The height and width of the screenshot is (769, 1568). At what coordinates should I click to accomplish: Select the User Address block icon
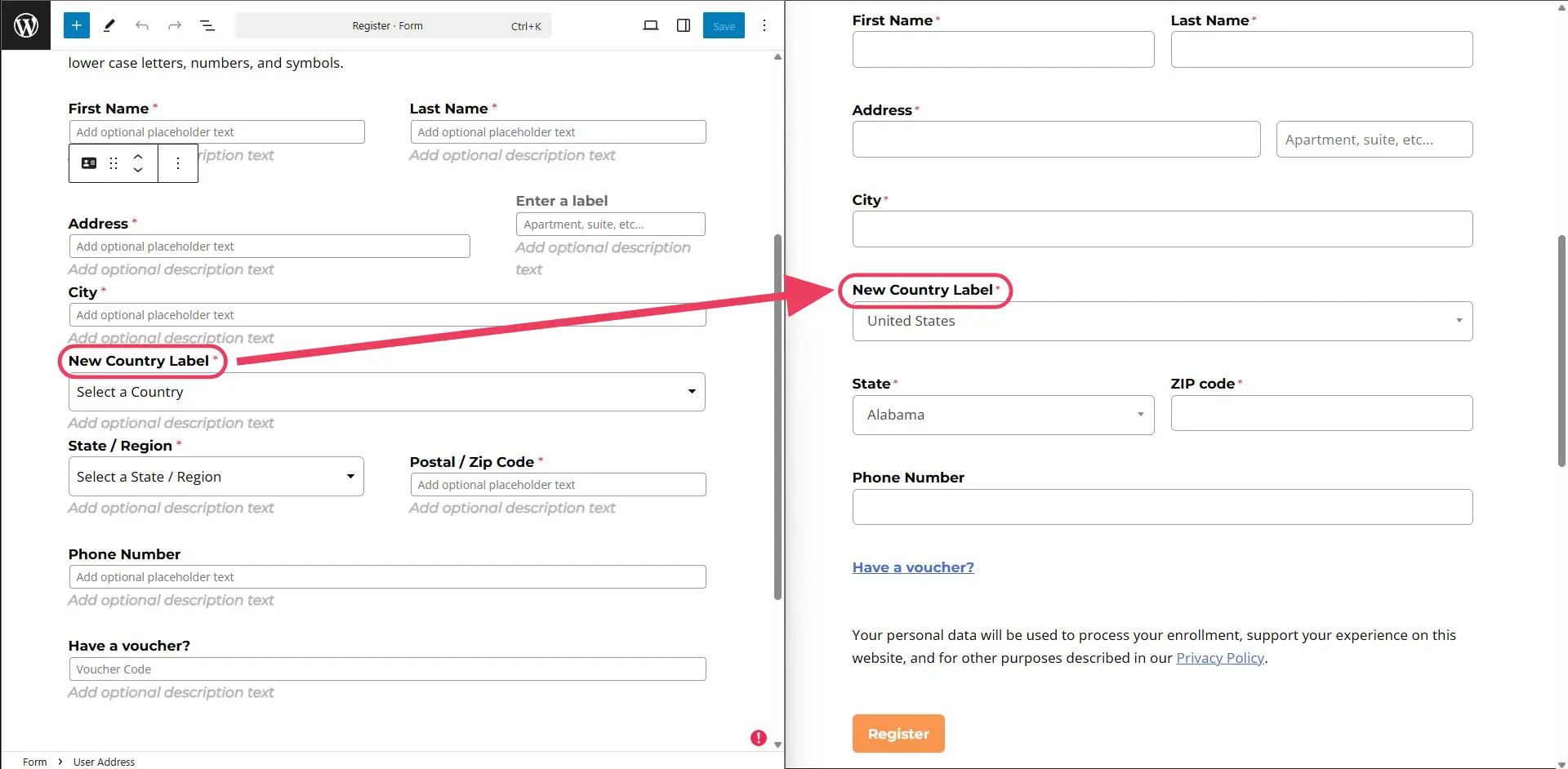pyautogui.click(x=89, y=163)
